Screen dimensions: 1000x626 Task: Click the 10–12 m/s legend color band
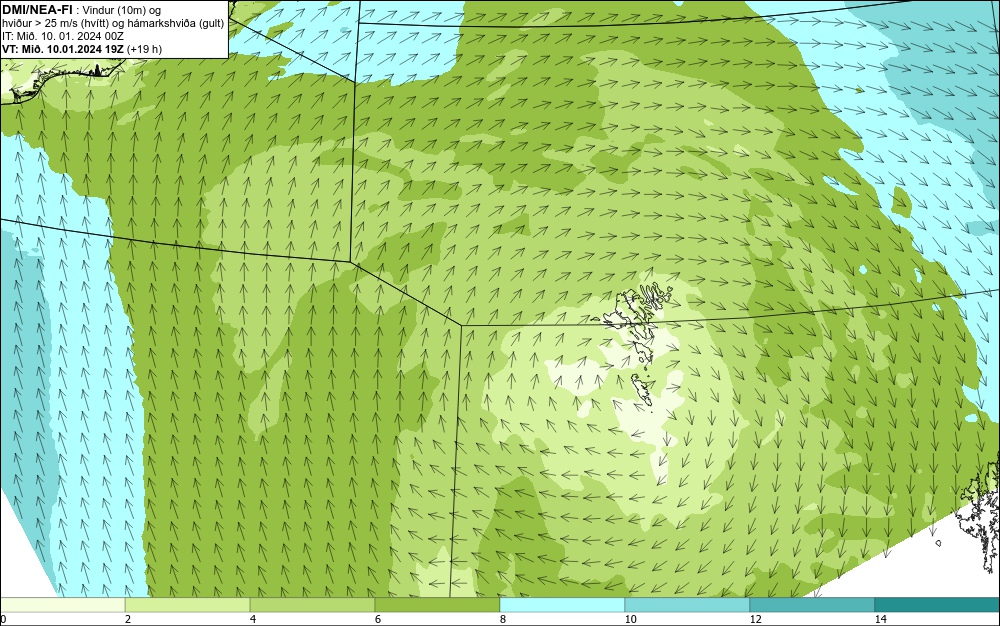pyautogui.click(x=688, y=605)
